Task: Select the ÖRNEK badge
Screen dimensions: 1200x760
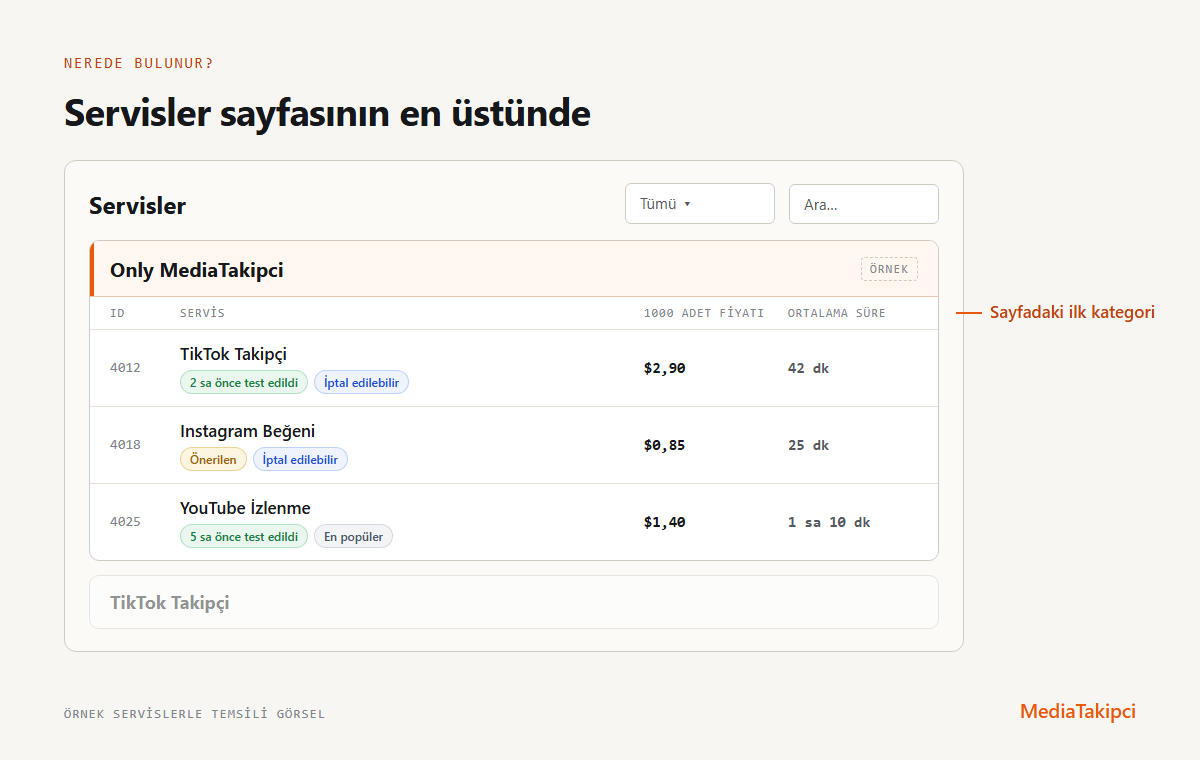Action: point(889,269)
